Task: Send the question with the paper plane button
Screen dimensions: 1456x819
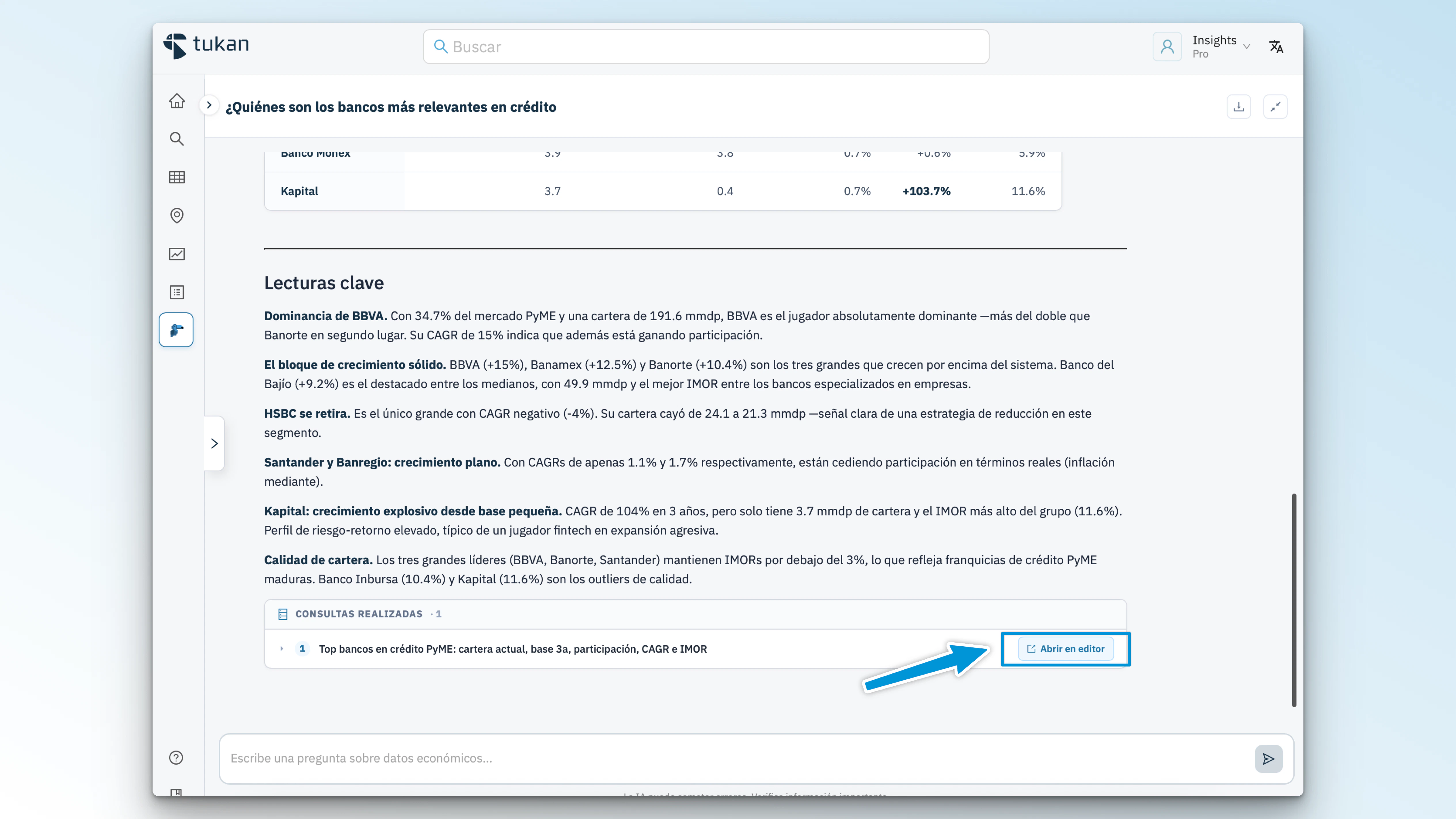Action: coord(1268,759)
